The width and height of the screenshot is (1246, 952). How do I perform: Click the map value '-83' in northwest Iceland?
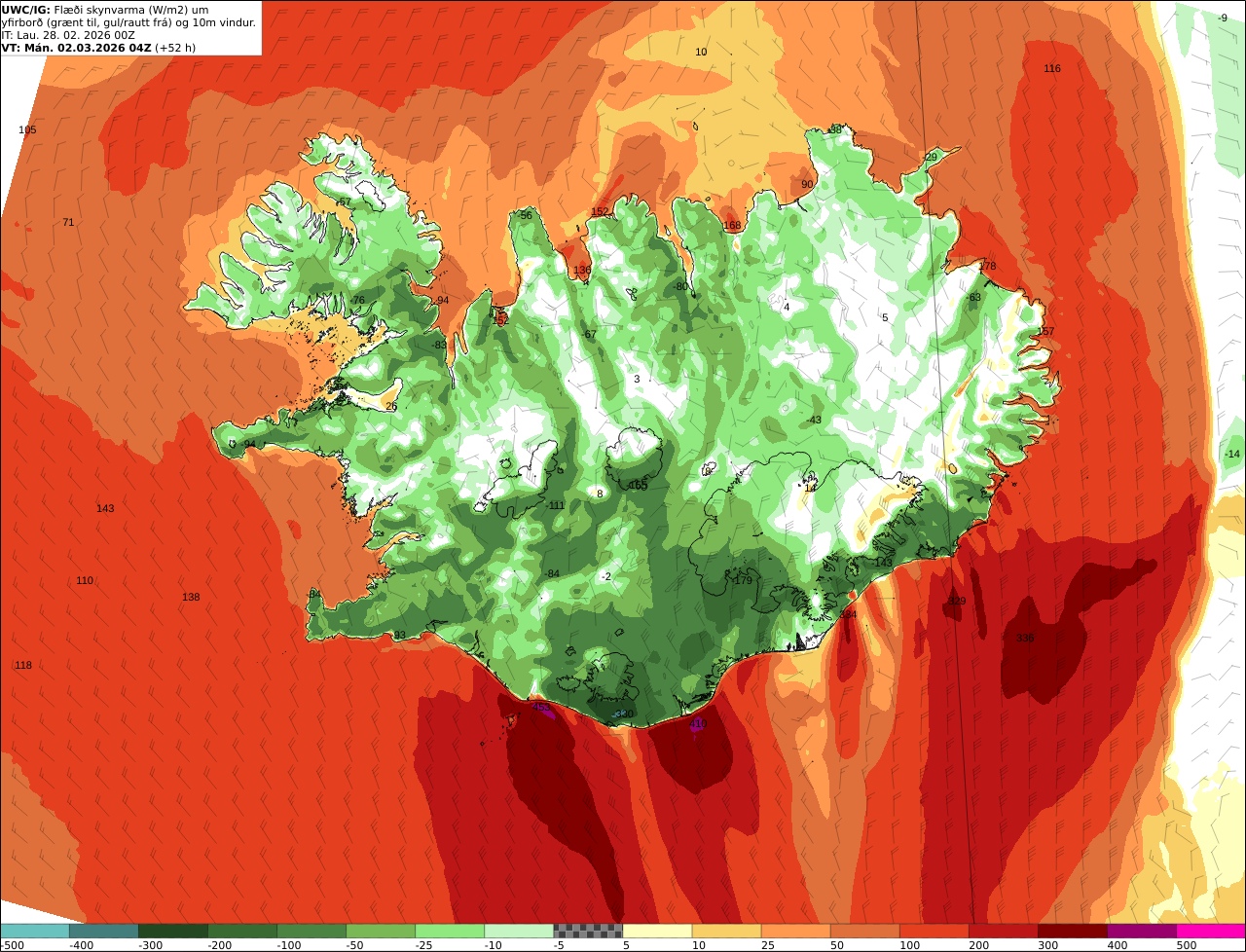(x=439, y=345)
